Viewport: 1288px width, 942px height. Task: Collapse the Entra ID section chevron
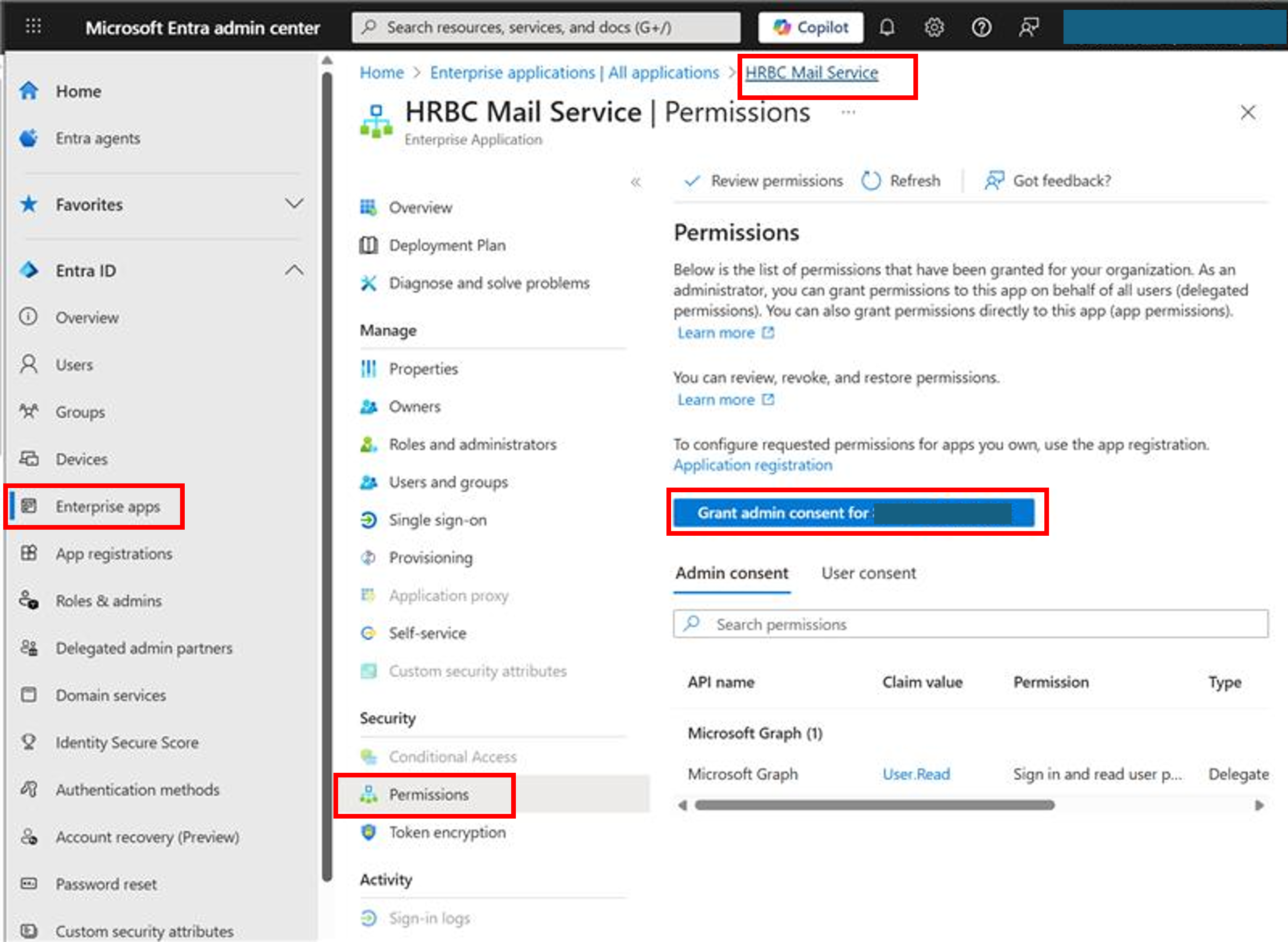tap(294, 270)
